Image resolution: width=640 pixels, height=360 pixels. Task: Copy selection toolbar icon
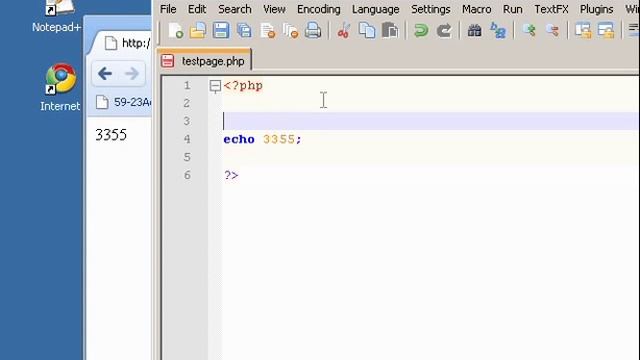pos(367,31)
